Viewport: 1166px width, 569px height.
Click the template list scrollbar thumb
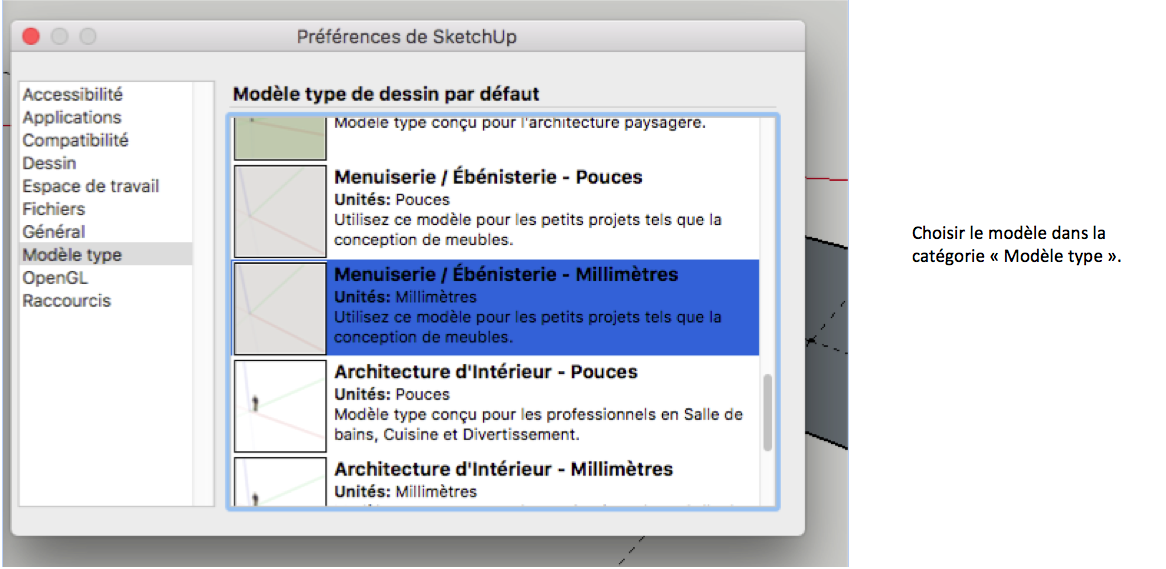768,412
